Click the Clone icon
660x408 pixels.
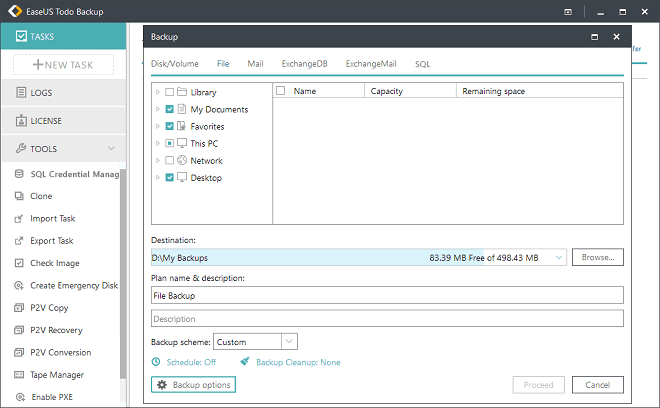point(19,196)
